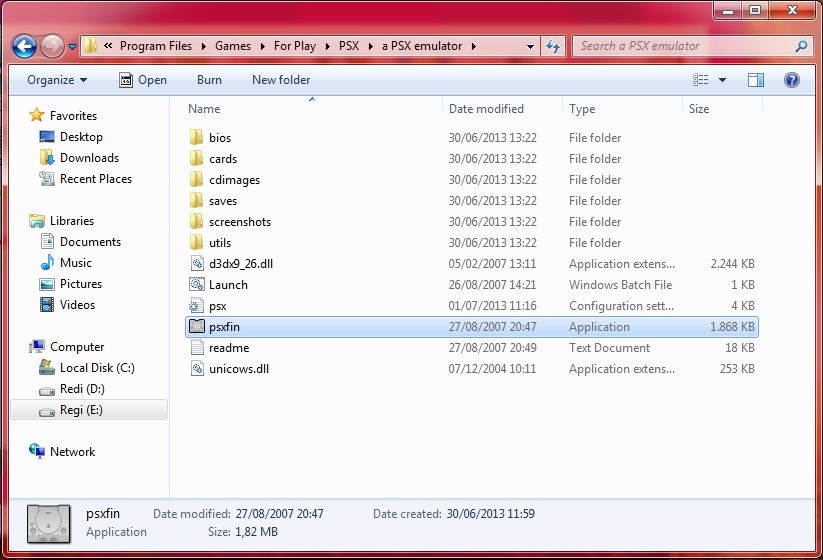Expand the arrow after a PSX emulator
Screen dimensions: 823x560
(x=473, y=46)
